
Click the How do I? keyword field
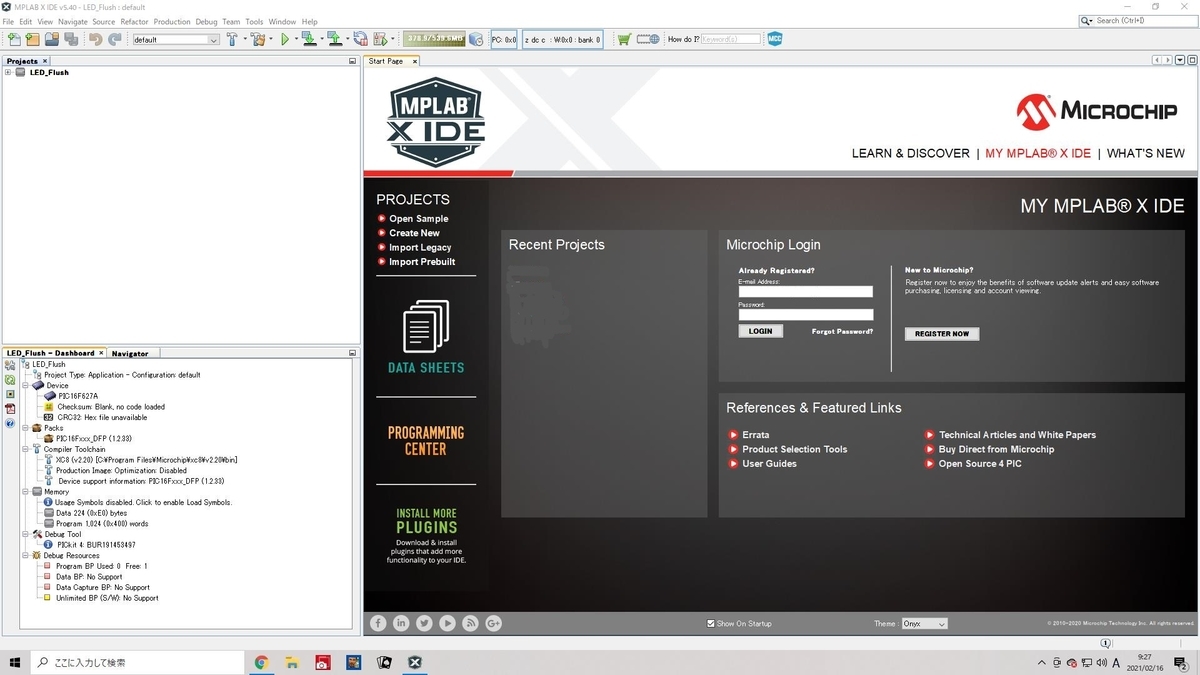(731, 39)
